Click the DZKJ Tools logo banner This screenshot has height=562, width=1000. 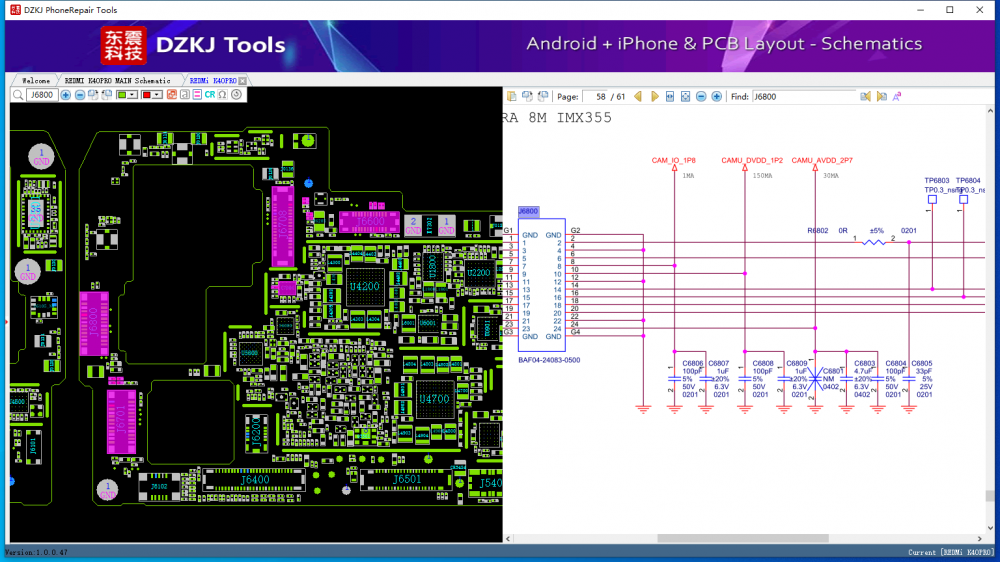tap(194, 45)
